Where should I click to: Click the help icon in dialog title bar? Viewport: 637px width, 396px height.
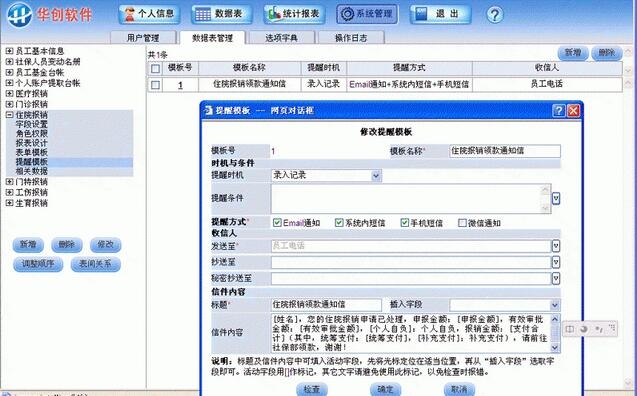(559, 110)
